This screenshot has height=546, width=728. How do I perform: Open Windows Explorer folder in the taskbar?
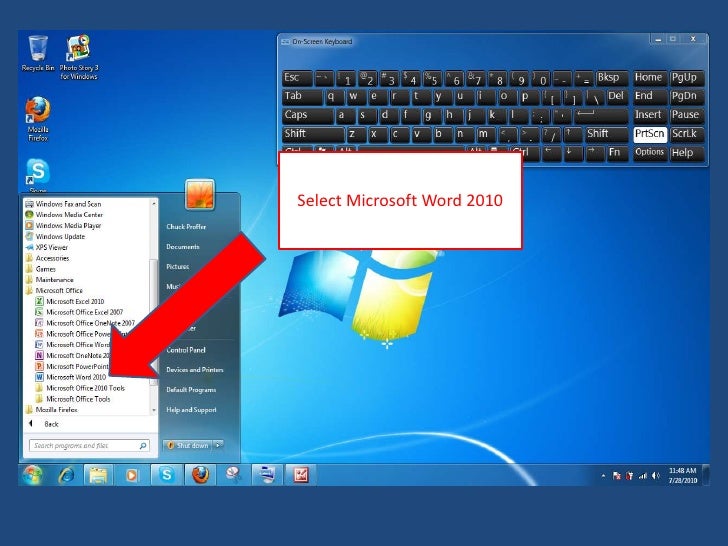[98, 475]
